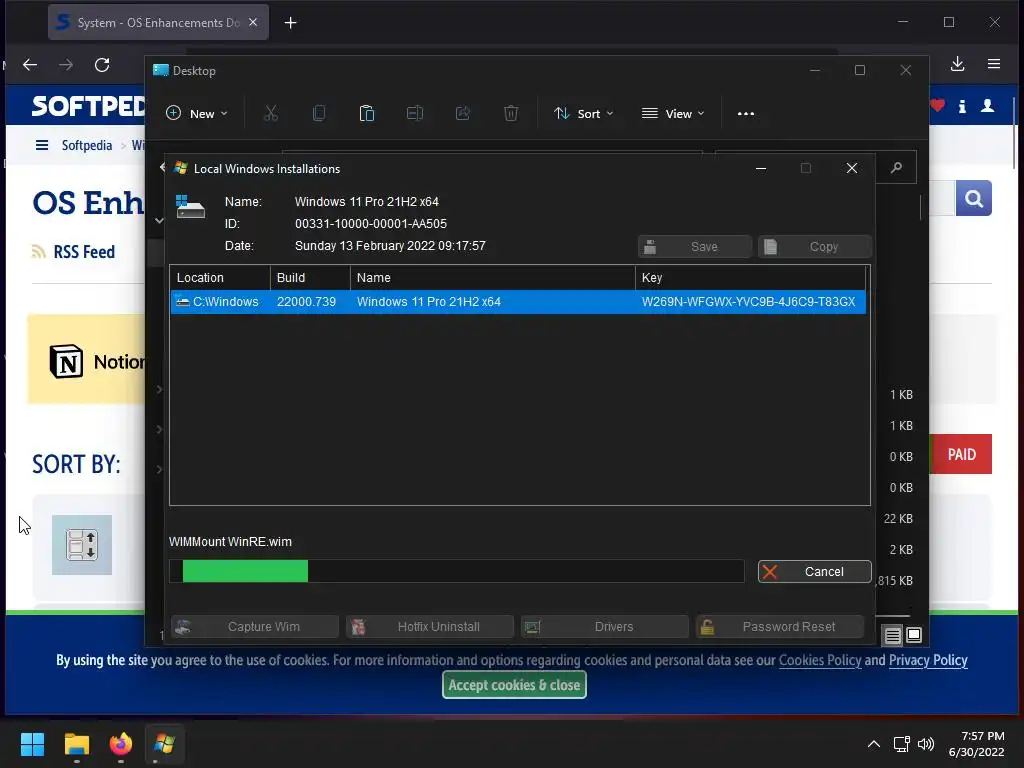Show hidden tray icons chevron
The image size is (1024, 768).
[874, 744]
